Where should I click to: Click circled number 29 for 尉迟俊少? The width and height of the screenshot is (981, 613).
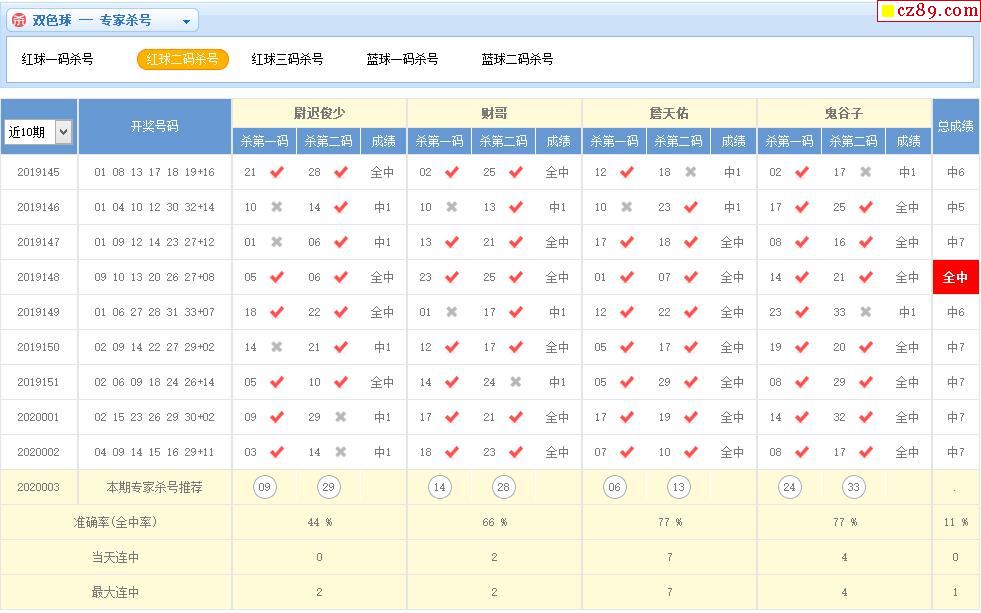(328, 487)
